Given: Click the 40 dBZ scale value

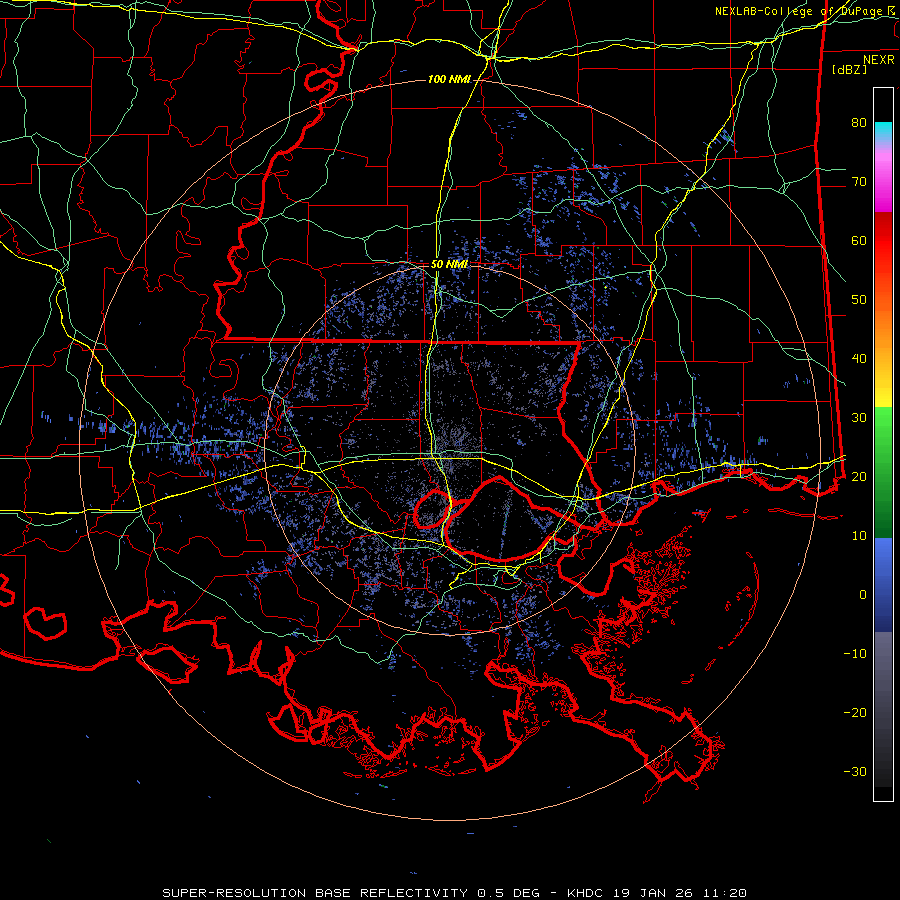Looking at the screenshot, I should coord(859,359).
